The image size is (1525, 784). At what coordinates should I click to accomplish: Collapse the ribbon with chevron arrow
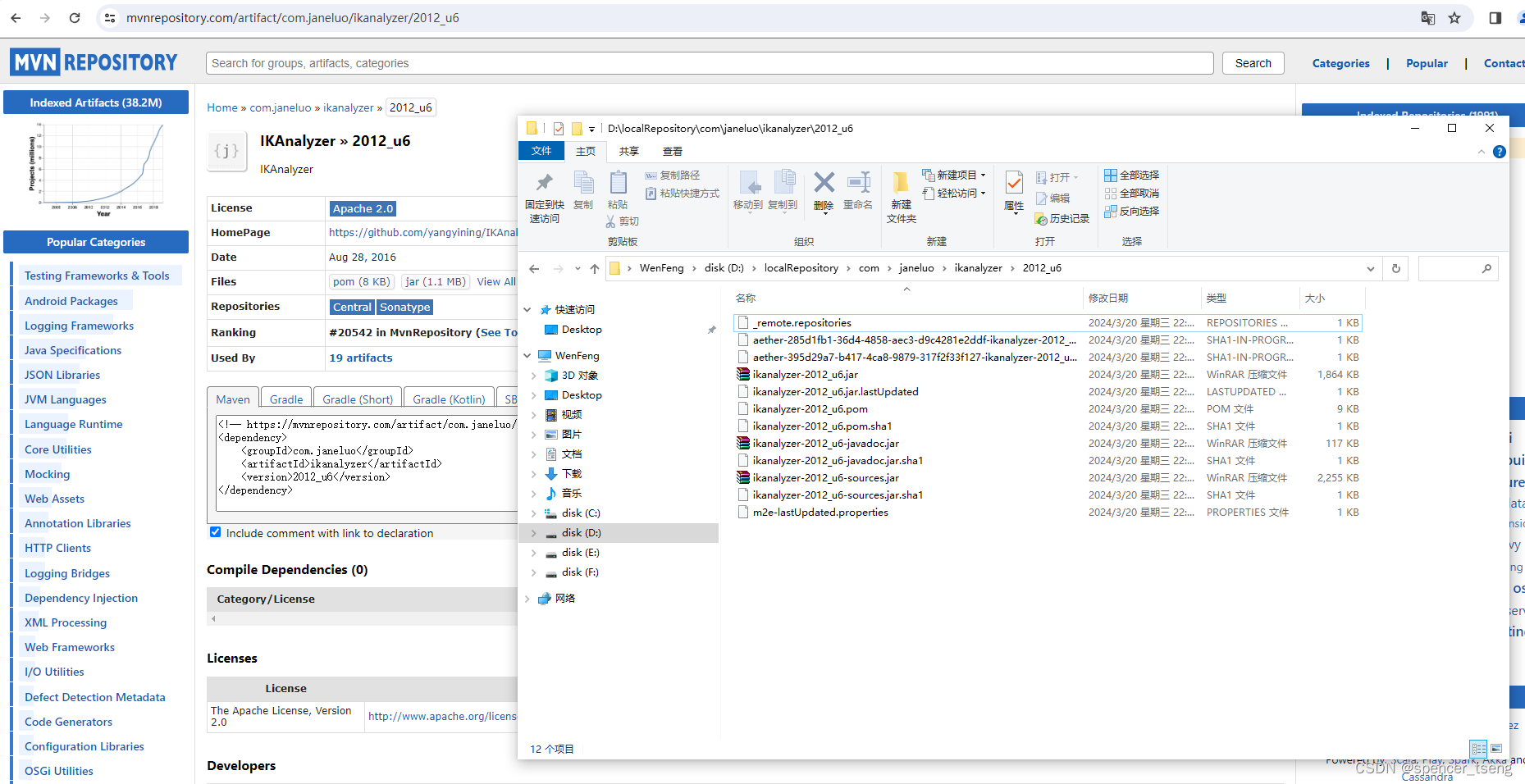pos(1482,151)
